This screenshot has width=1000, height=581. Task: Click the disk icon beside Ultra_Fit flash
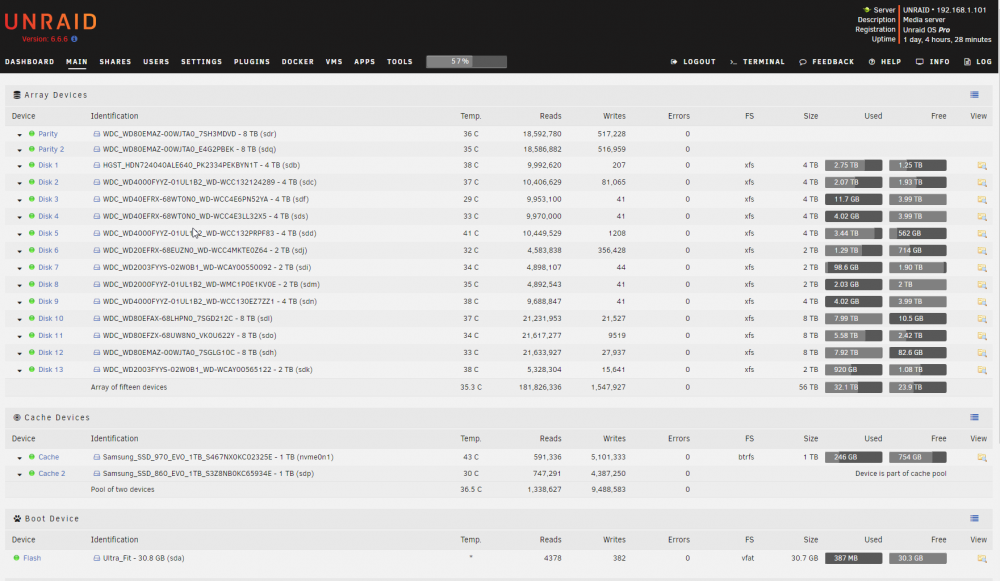coord(97,558)
